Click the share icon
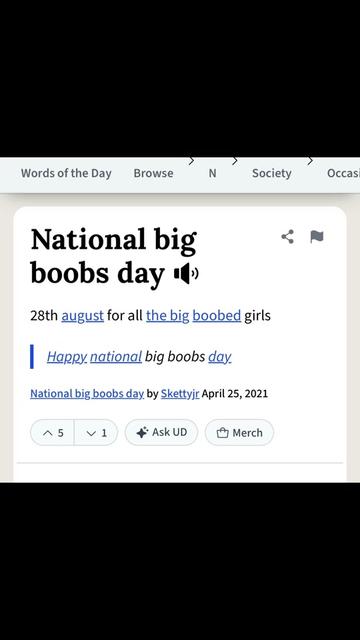 point(287,237)
